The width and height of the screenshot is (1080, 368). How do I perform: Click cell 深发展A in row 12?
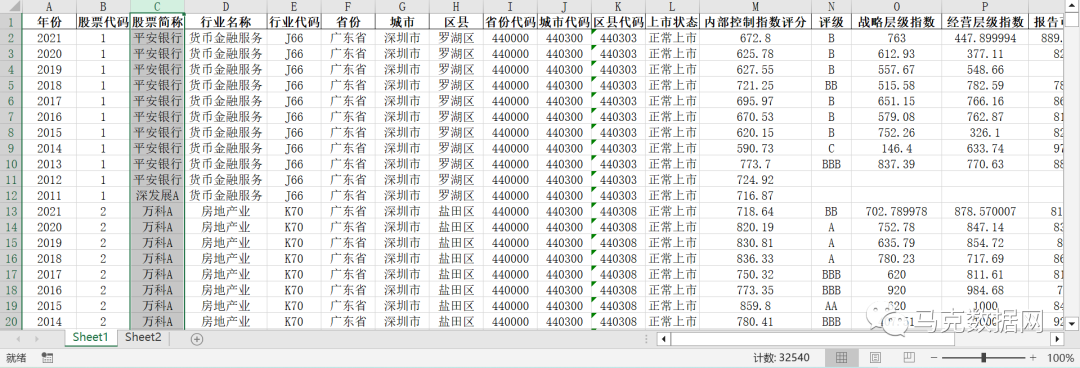pyautogui.click(x=158, y=196)
